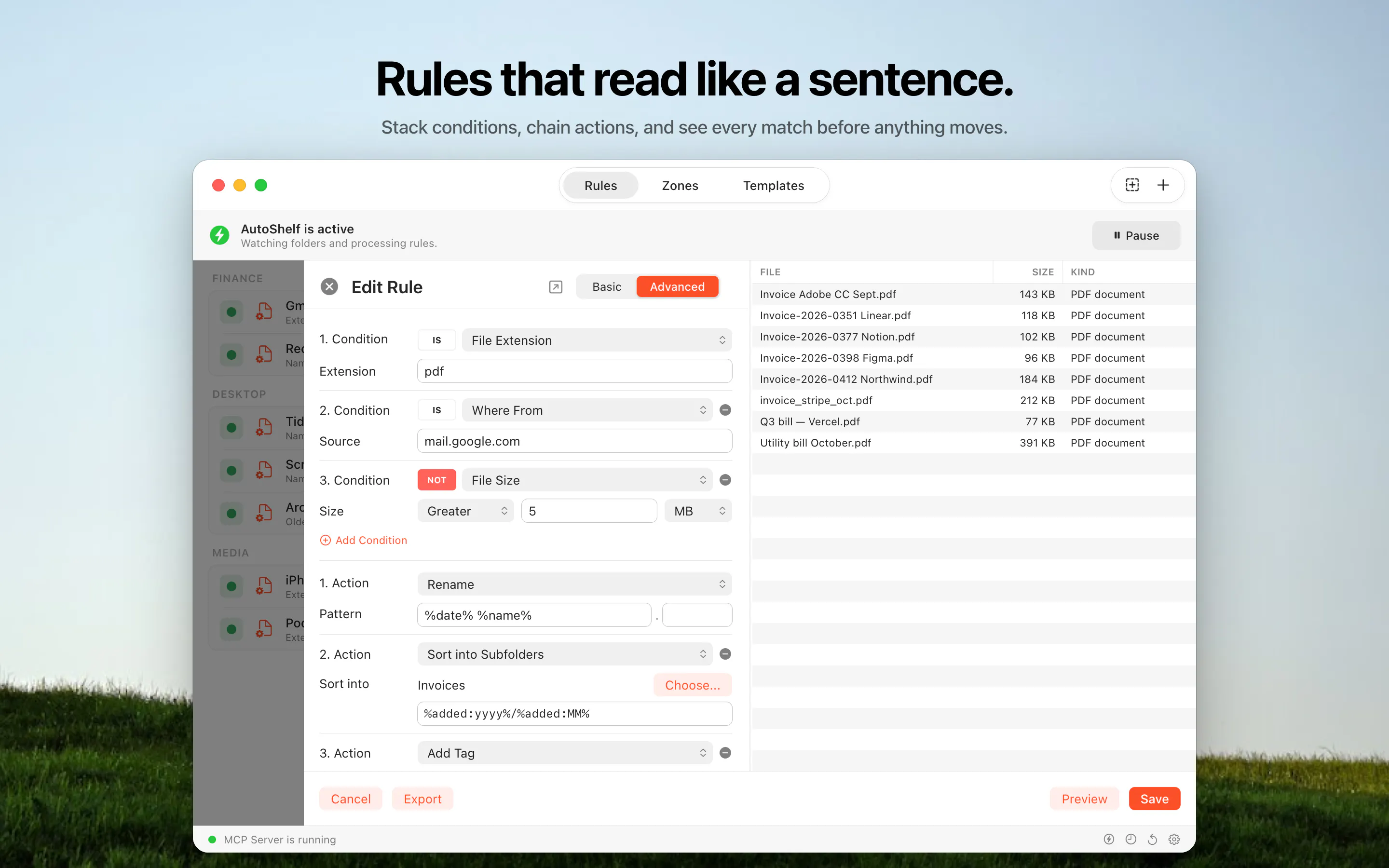
Task: Click the size value field containing 5
Action: (x=589, y=511)
